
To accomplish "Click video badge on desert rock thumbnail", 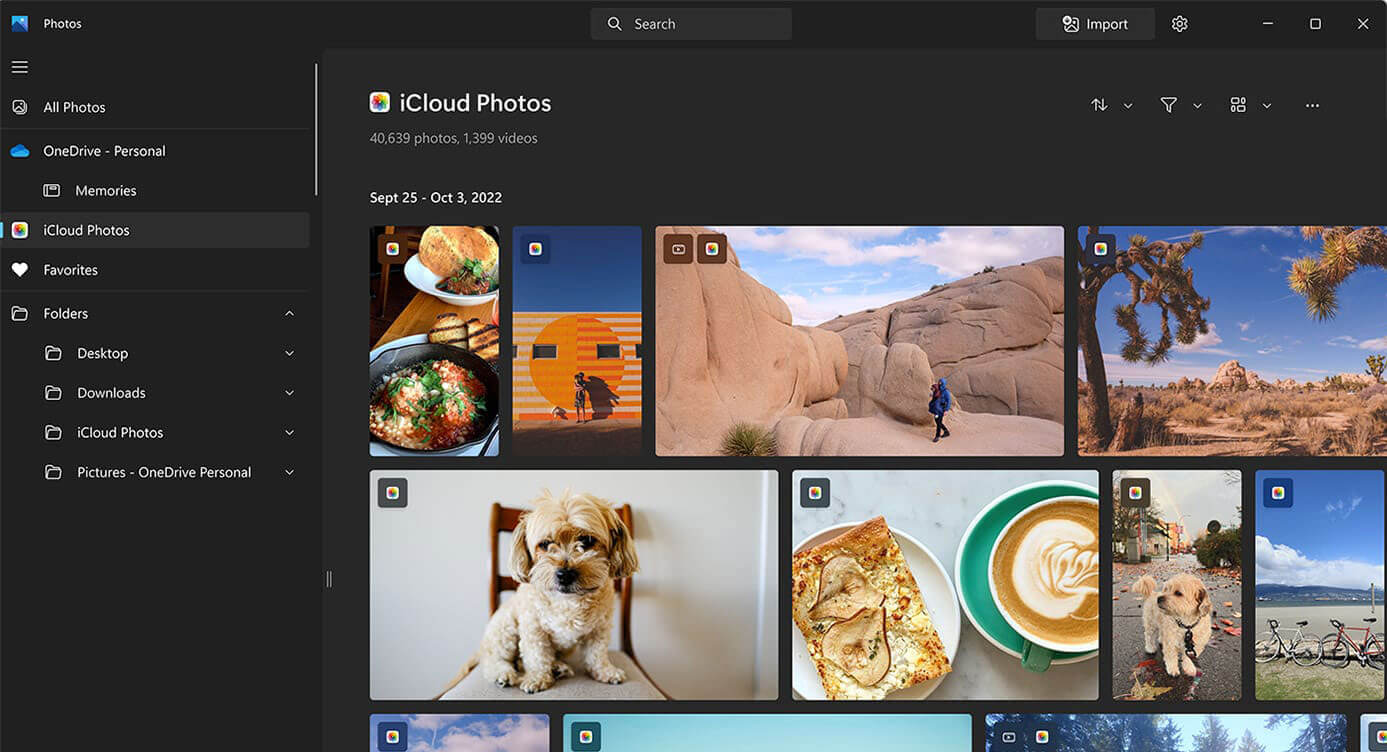I will click(x=679, y=249).
